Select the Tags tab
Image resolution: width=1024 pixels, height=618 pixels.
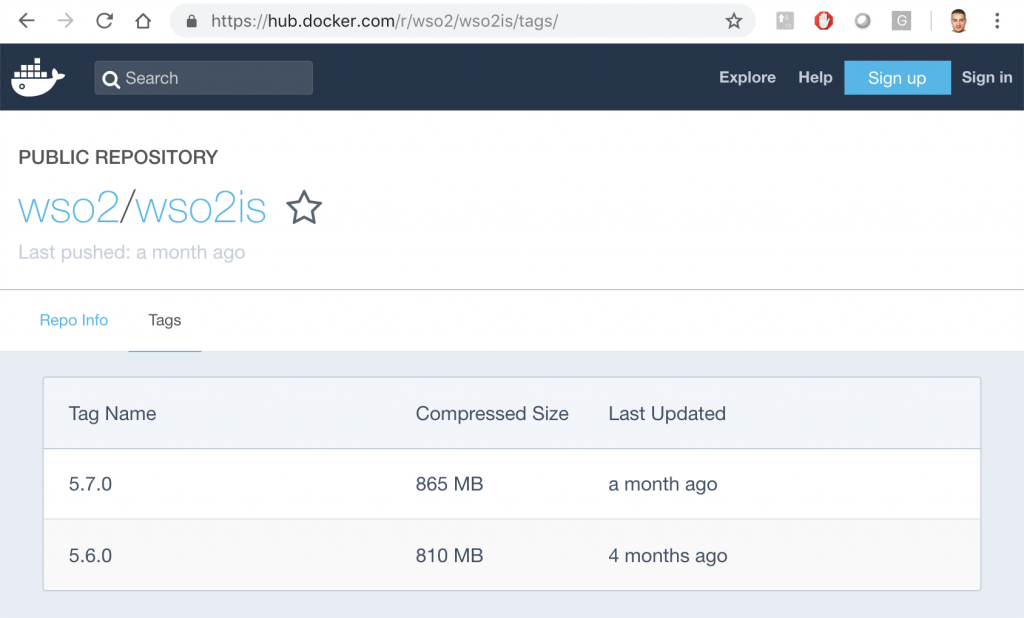point(165,320)
